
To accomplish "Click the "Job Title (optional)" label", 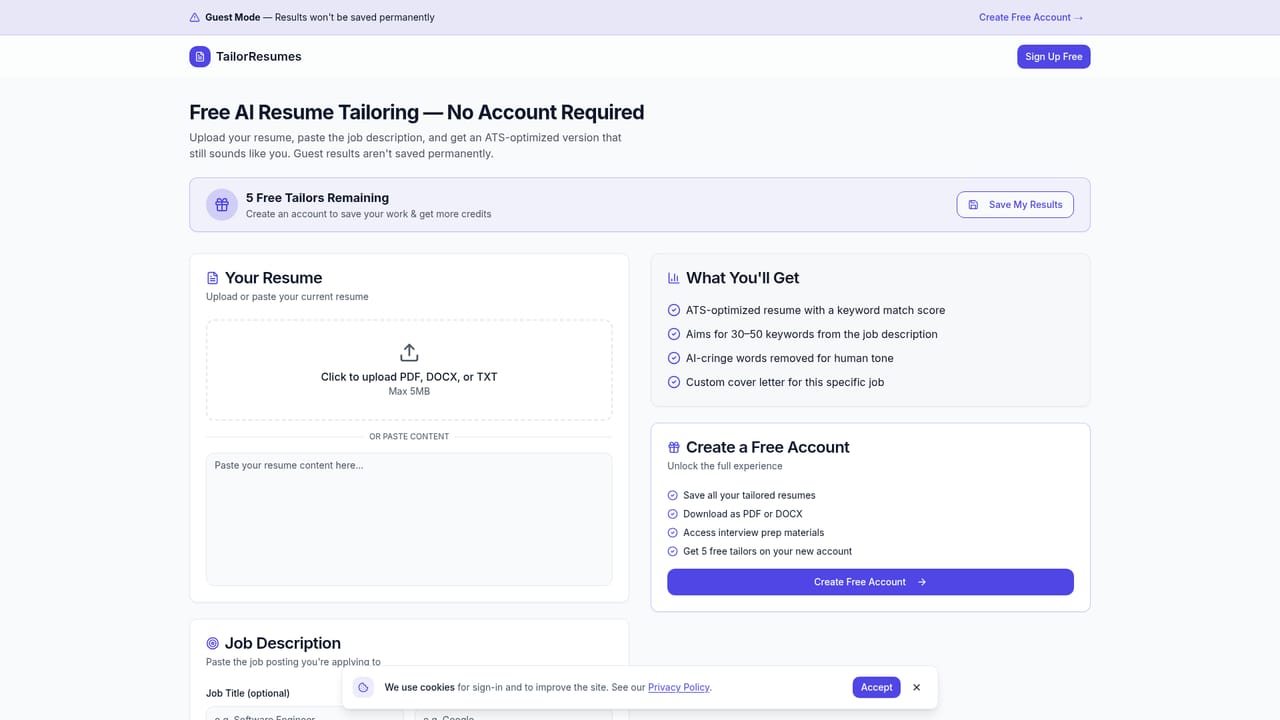I will click(248, 693).
